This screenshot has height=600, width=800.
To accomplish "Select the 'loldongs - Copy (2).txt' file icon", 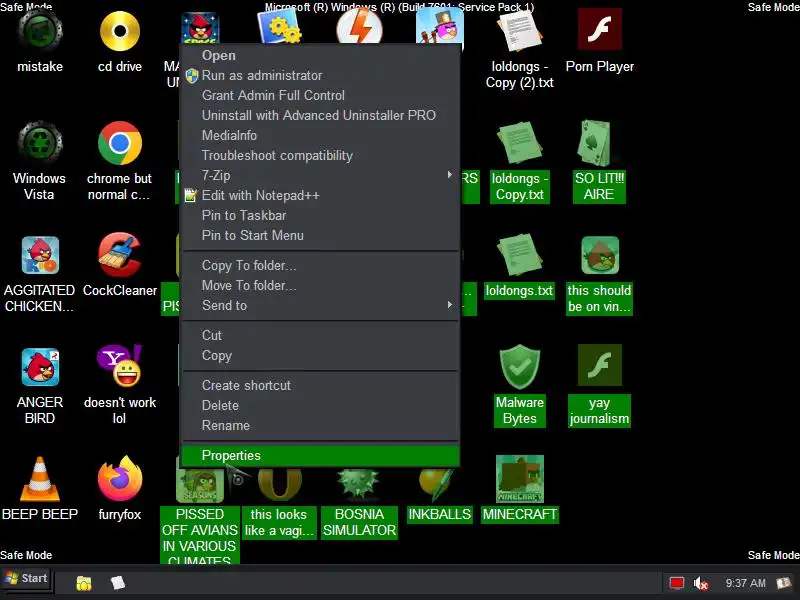I will (x=519, y=31).
